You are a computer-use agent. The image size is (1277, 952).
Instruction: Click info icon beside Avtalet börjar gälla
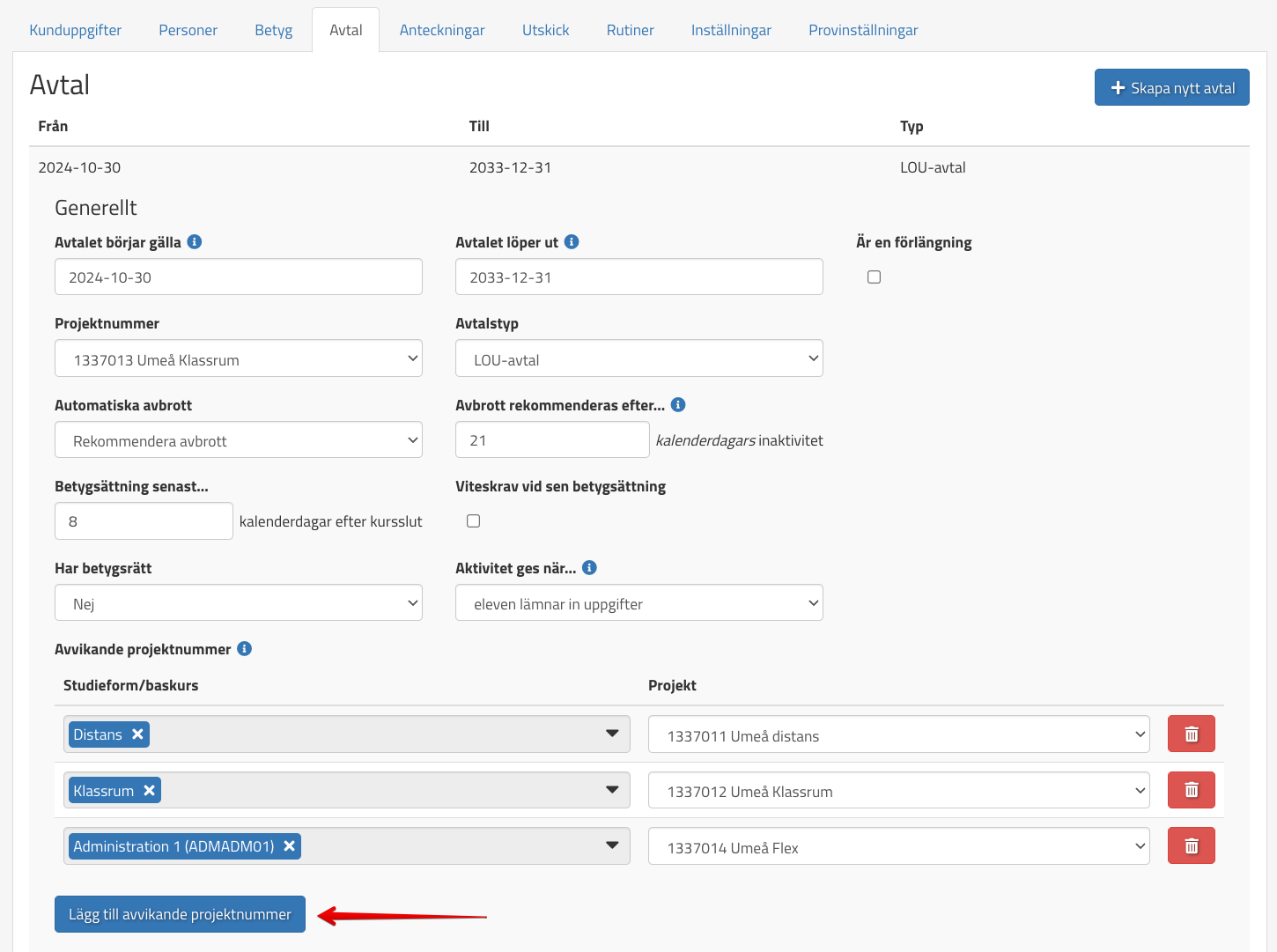pyautogui.click(x=195, y=242)
